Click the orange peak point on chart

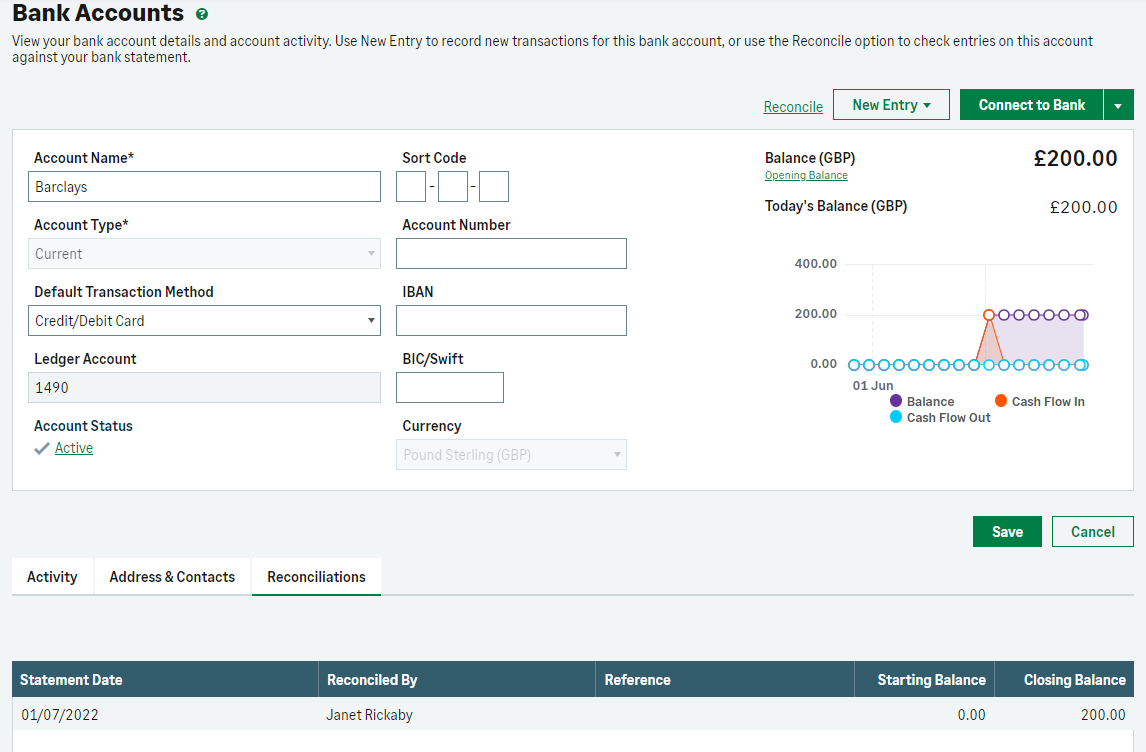pyautogui.click(x=988, y=315)
